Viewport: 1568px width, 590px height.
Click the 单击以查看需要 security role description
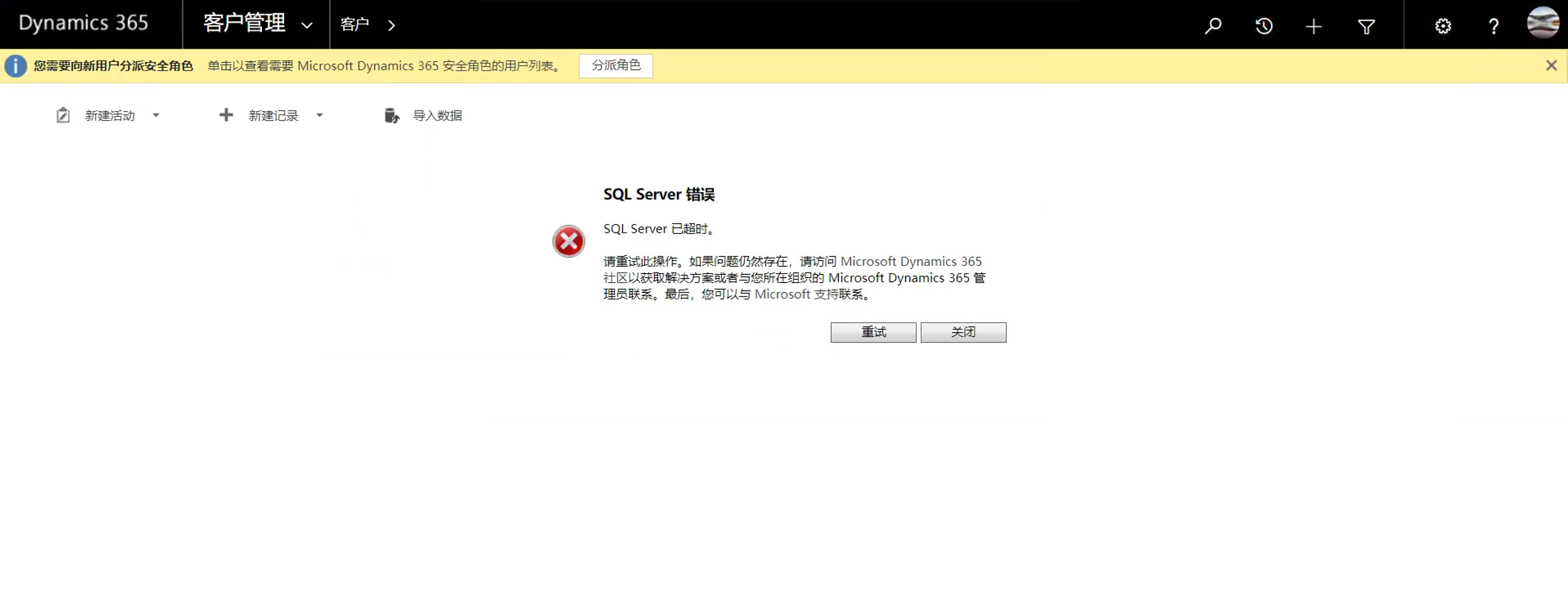pyautogui.click(x=386, y=66)
